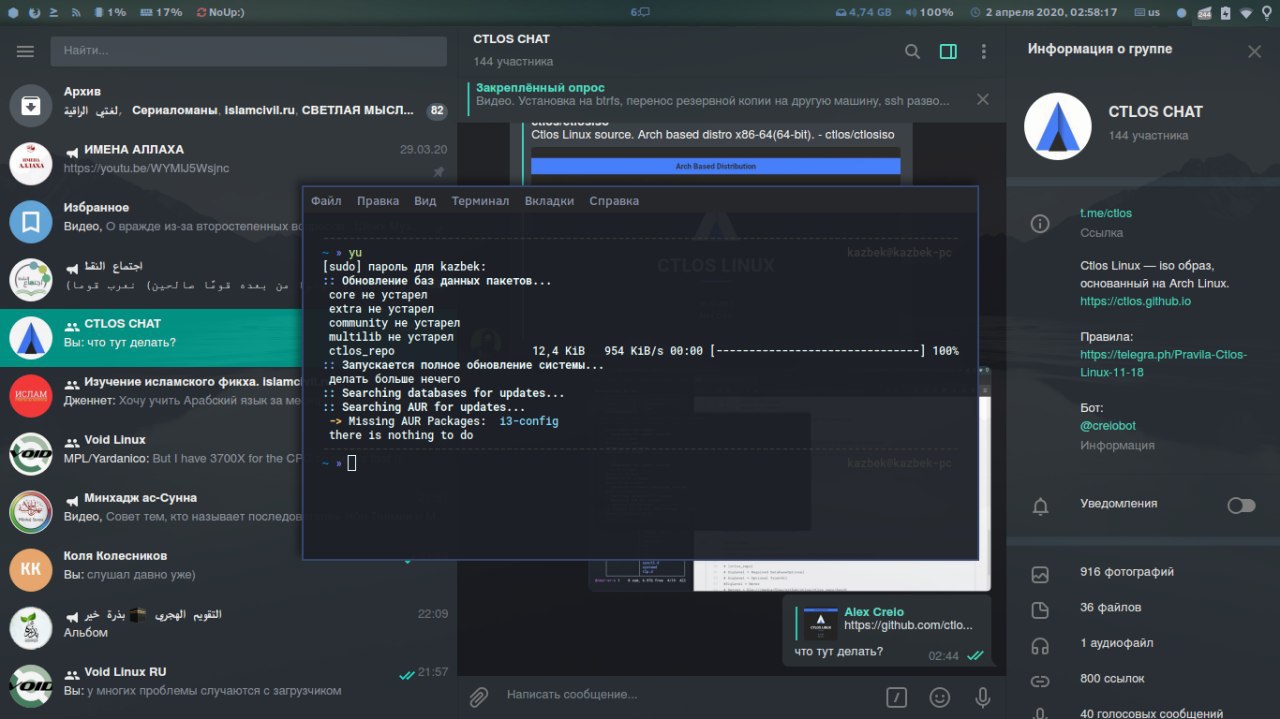Click the 144 участника members count in header
1280x719 pixels.
[x=513, y=62]
